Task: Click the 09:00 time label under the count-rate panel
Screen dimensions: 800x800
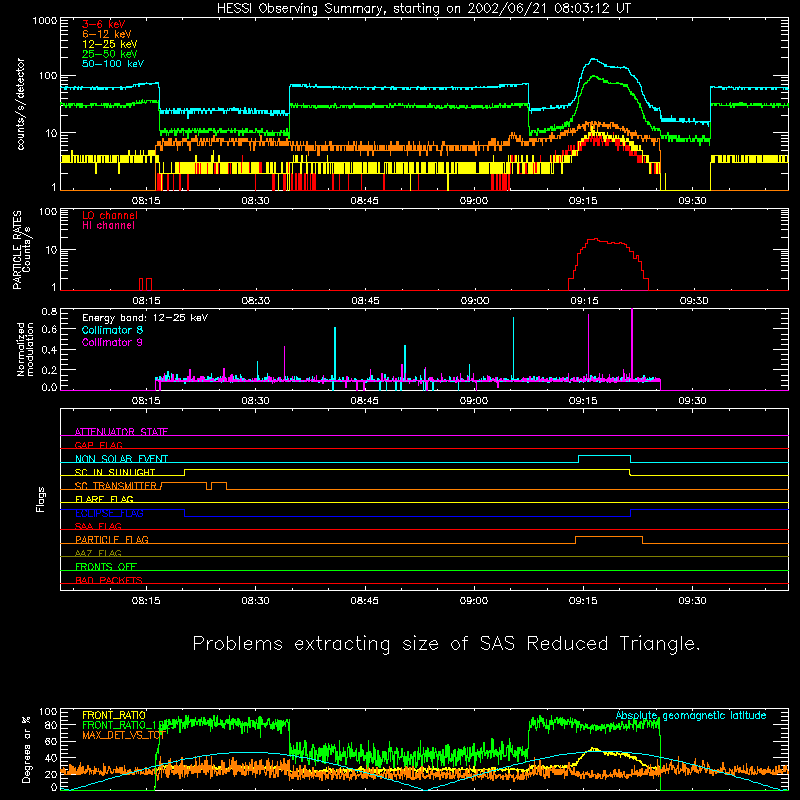Action: (x=474, y=201)
